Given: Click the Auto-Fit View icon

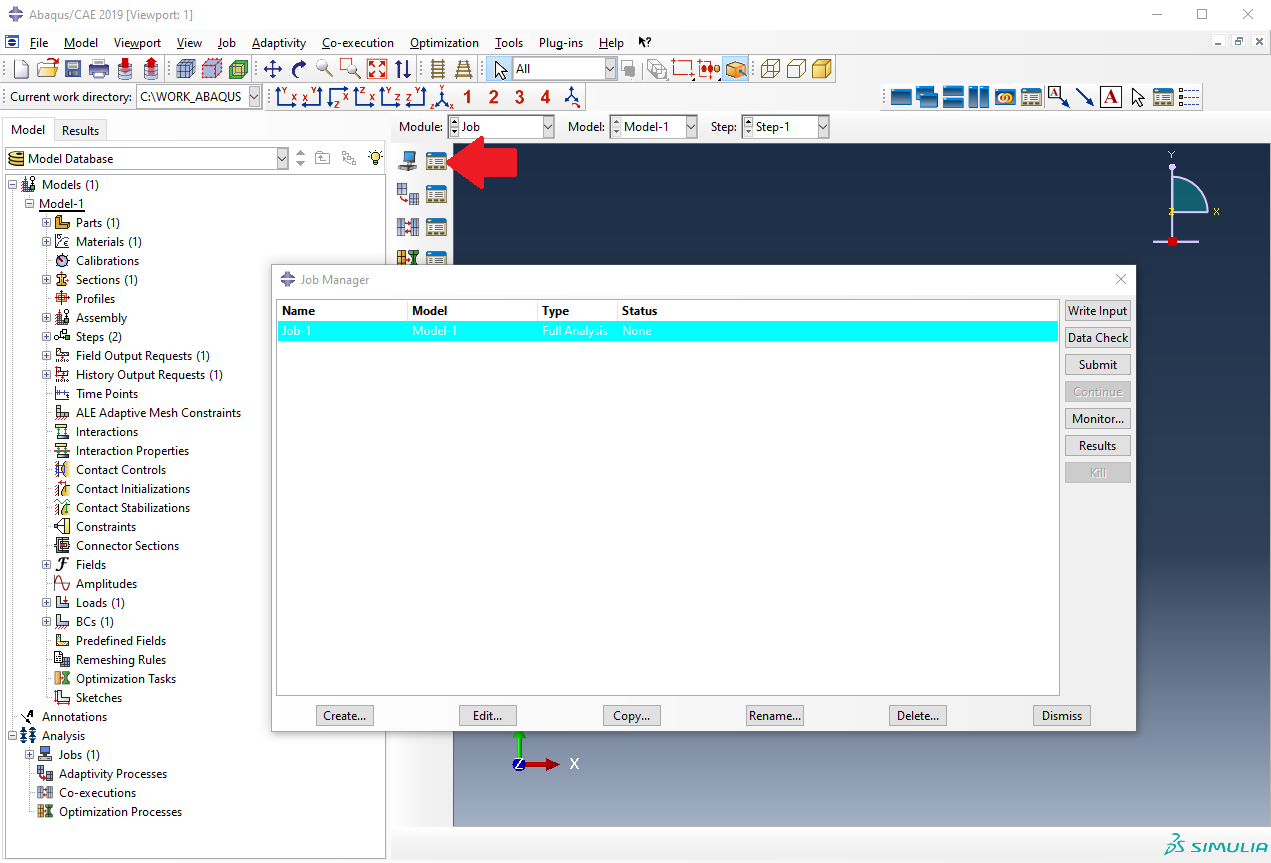Looking at the screenshot, I should coord(377,69).
